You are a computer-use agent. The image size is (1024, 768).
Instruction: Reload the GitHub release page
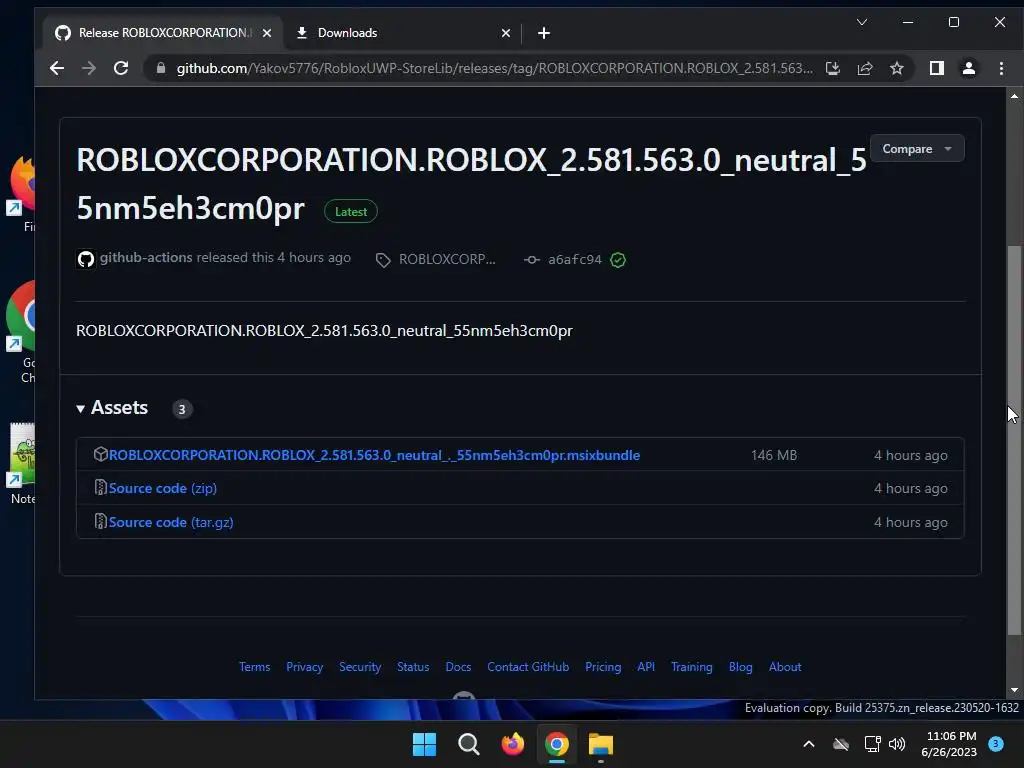[x=121, y=68]
